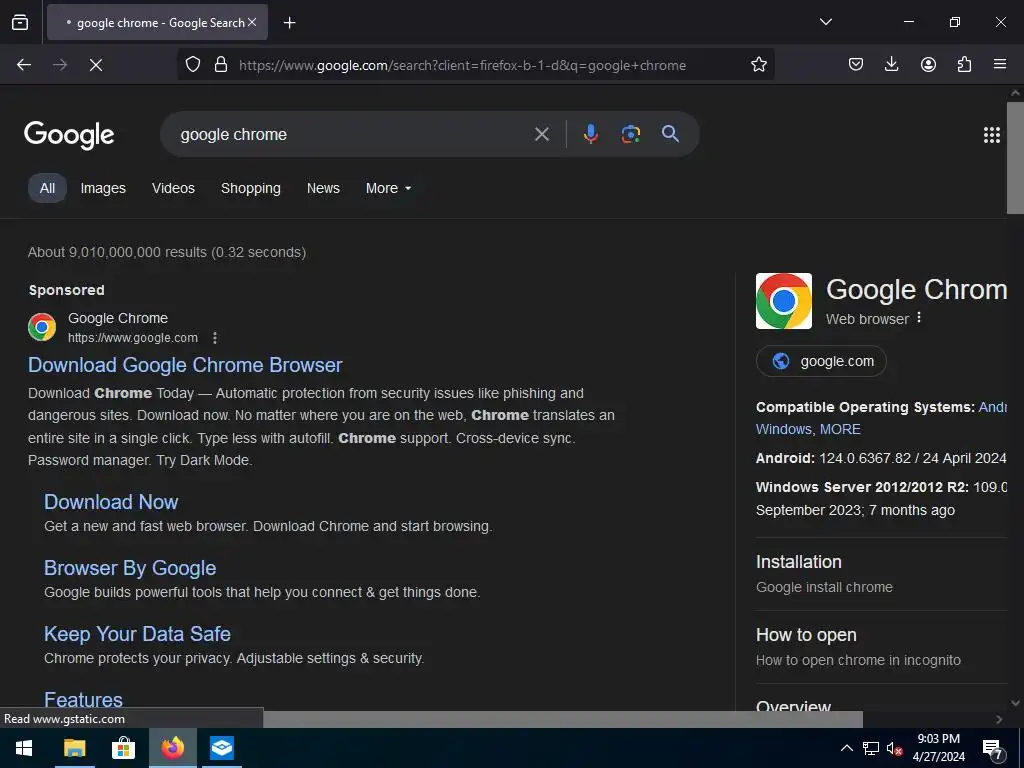The width and height of the screenshot is (1024, 768).
Task: Switch to Shopping results tab
Action: 251,188
